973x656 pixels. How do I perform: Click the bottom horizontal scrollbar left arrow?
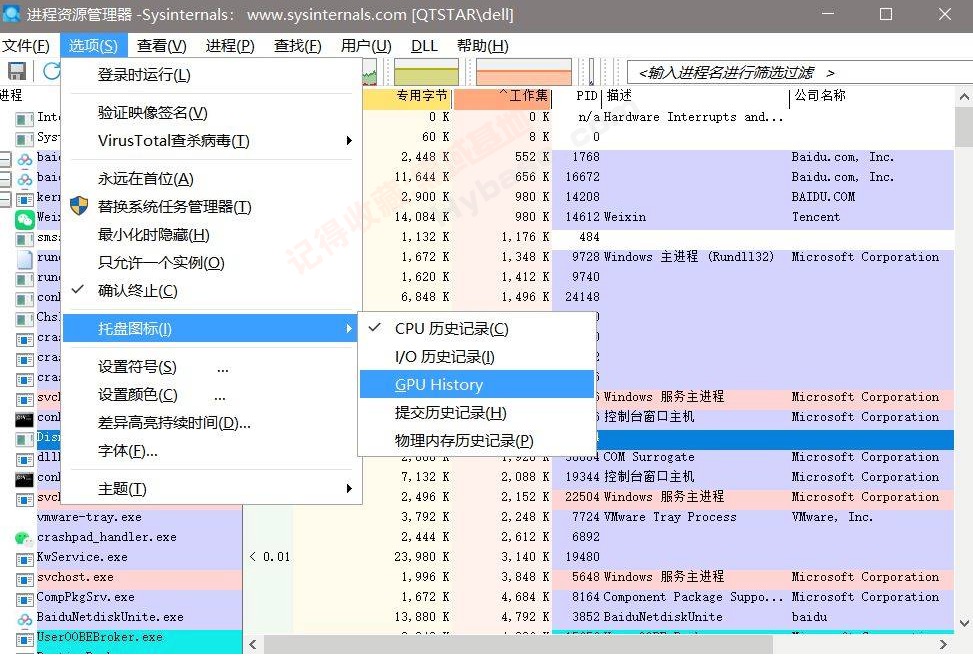(252, 645)
